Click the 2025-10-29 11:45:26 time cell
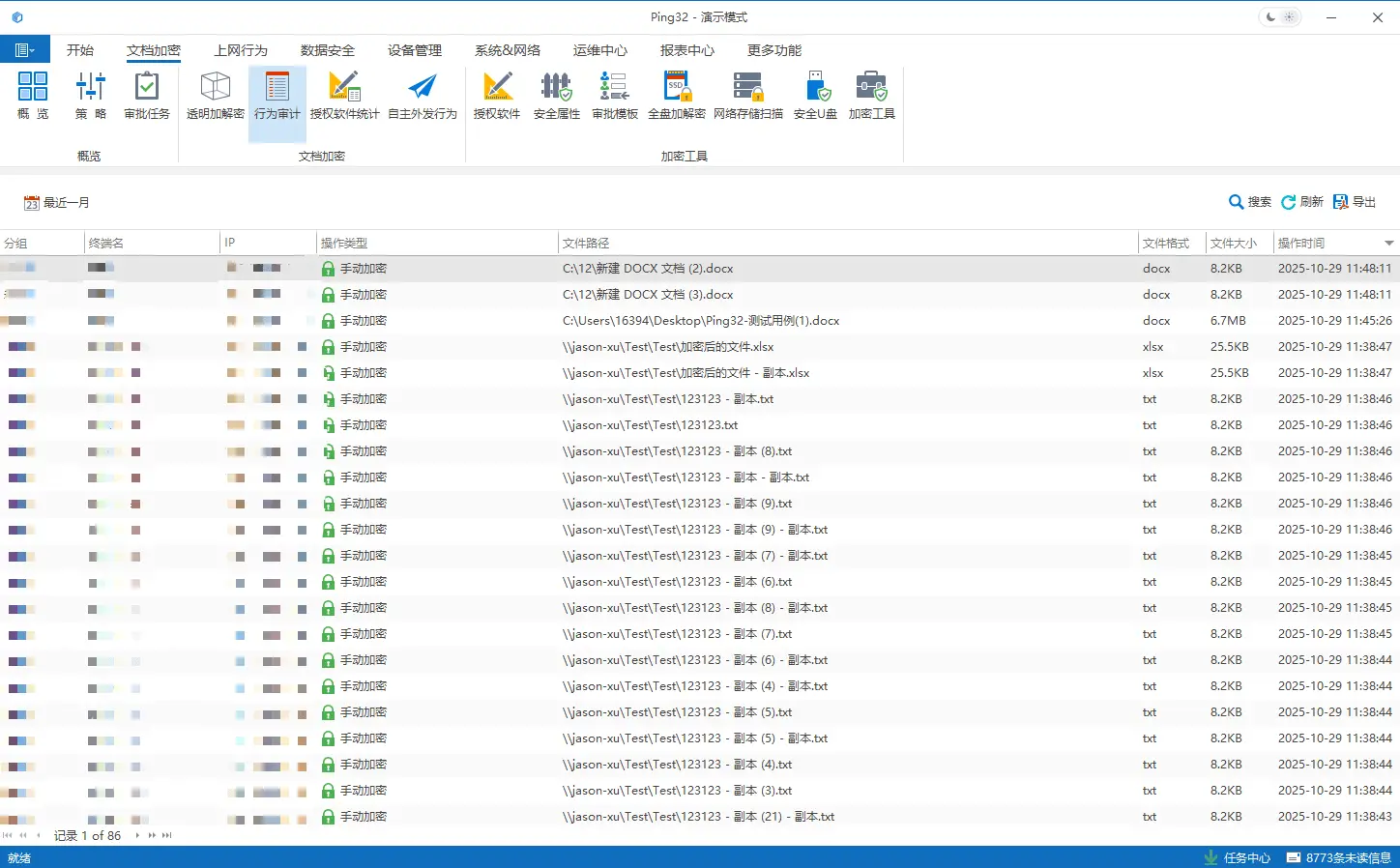This screenshot has height=868, width=1400. click(1335, 321)
